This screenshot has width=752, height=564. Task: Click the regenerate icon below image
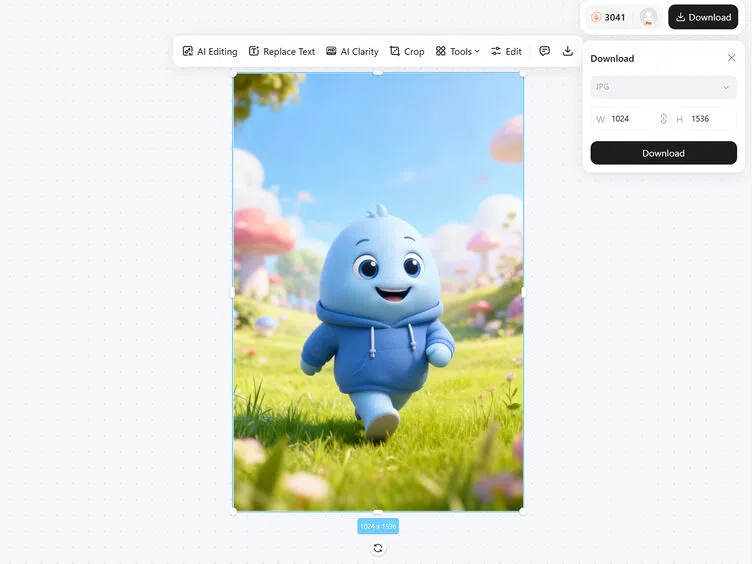coord(378,548)
